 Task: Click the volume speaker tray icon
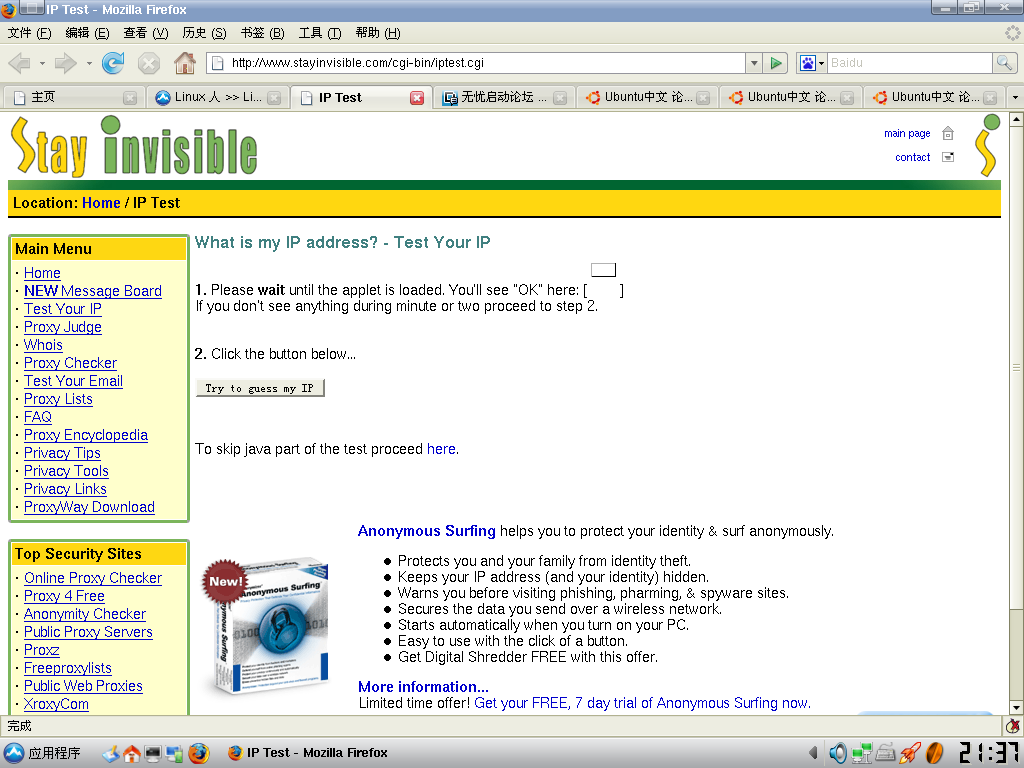coord(837,753)
